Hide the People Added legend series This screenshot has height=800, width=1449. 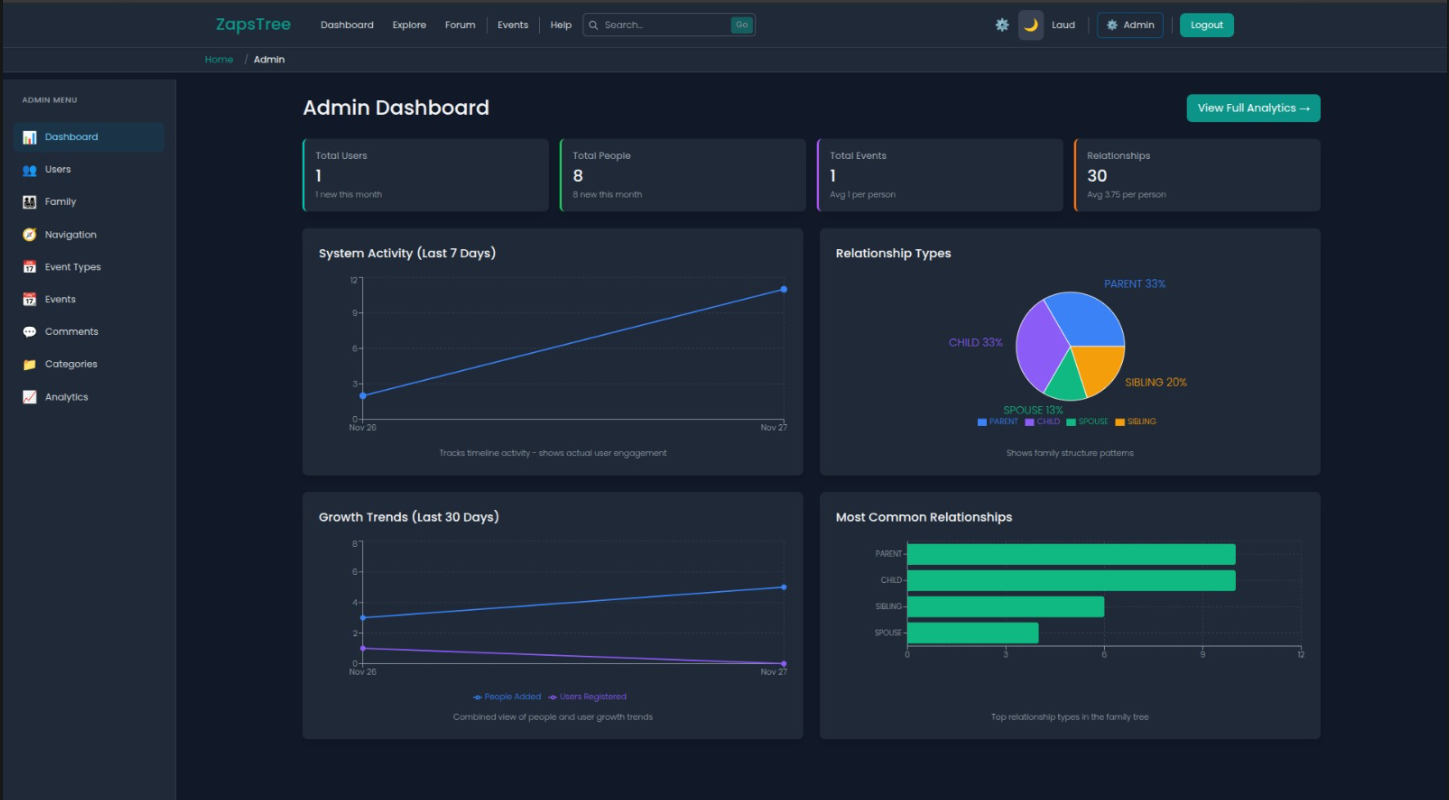(x=507, y=697)
